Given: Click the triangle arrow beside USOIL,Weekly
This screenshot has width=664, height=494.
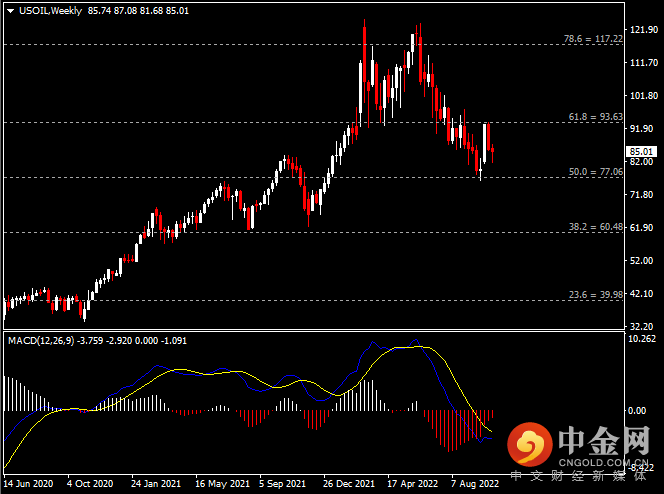Looking at the screenshot, I should [10, 10].
